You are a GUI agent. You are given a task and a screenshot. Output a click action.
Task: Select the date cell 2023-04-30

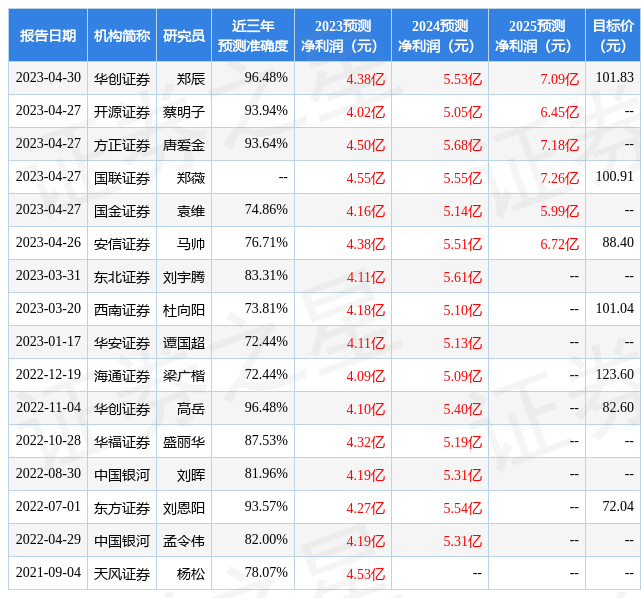[x=48, y=78]
